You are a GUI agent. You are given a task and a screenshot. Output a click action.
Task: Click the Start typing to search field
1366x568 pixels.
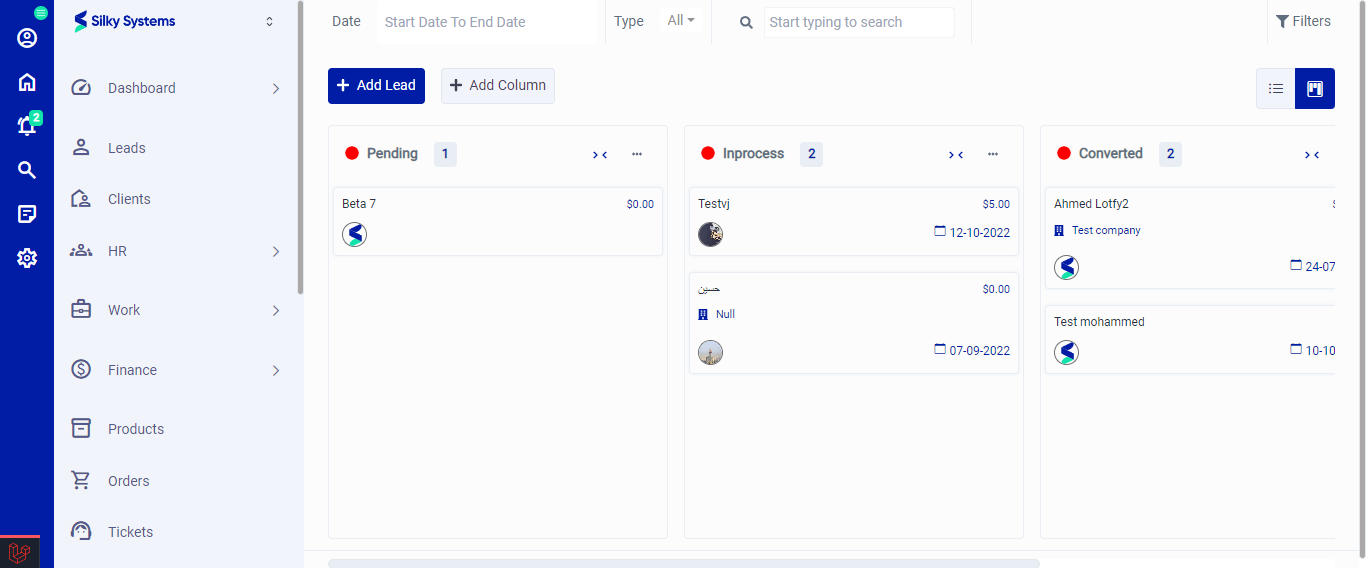pyautogui.click(x=859, y=22)
